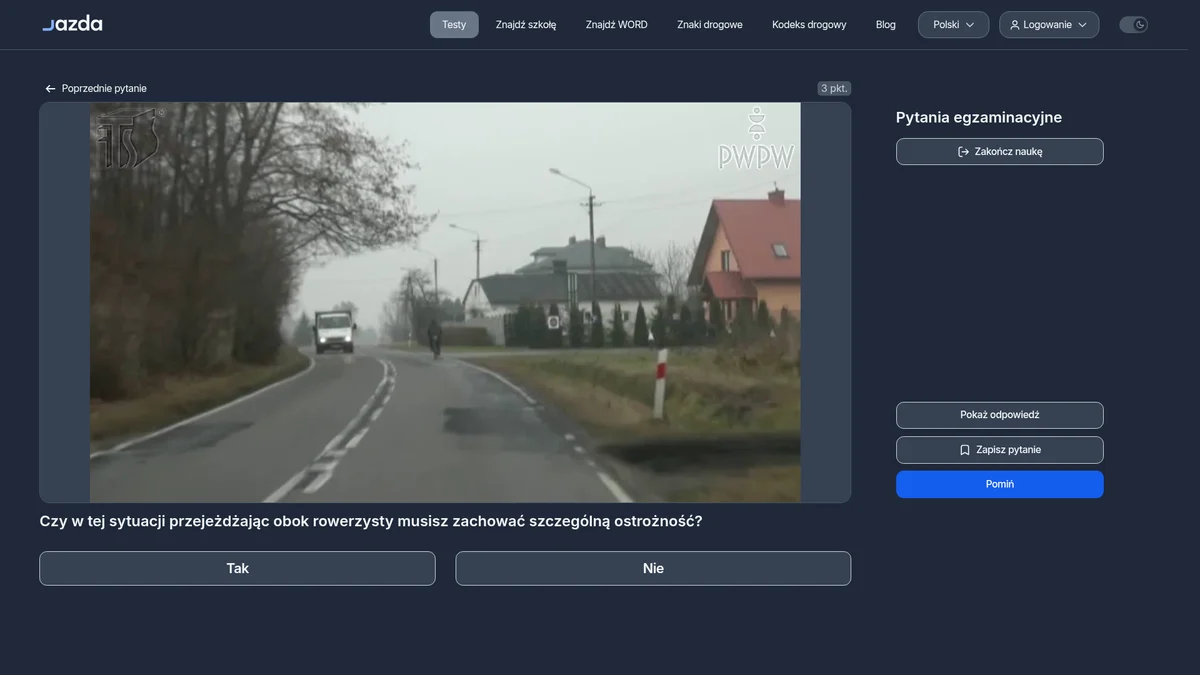The image size is (1200, 675).
Task: Expand the Polski language dropdown
Action: click(x=954, y=25)
